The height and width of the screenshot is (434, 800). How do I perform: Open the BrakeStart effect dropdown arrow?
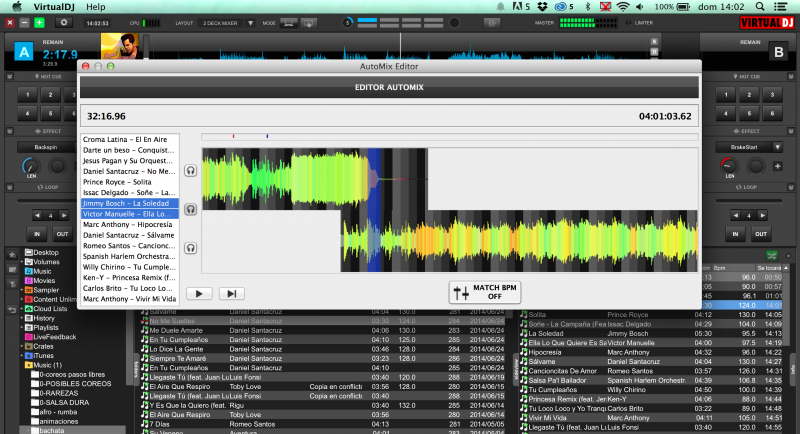(x=778, y=147)
